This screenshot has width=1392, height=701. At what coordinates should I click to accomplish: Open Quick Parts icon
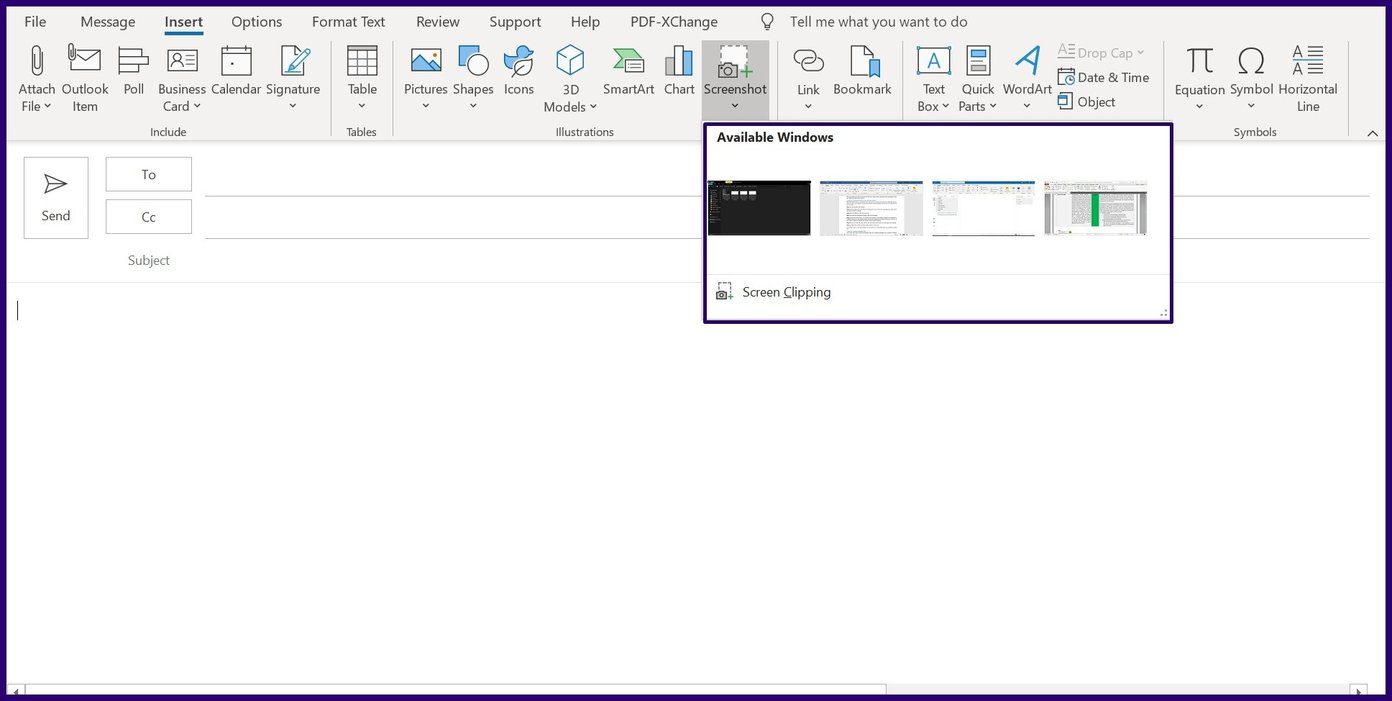978,60
